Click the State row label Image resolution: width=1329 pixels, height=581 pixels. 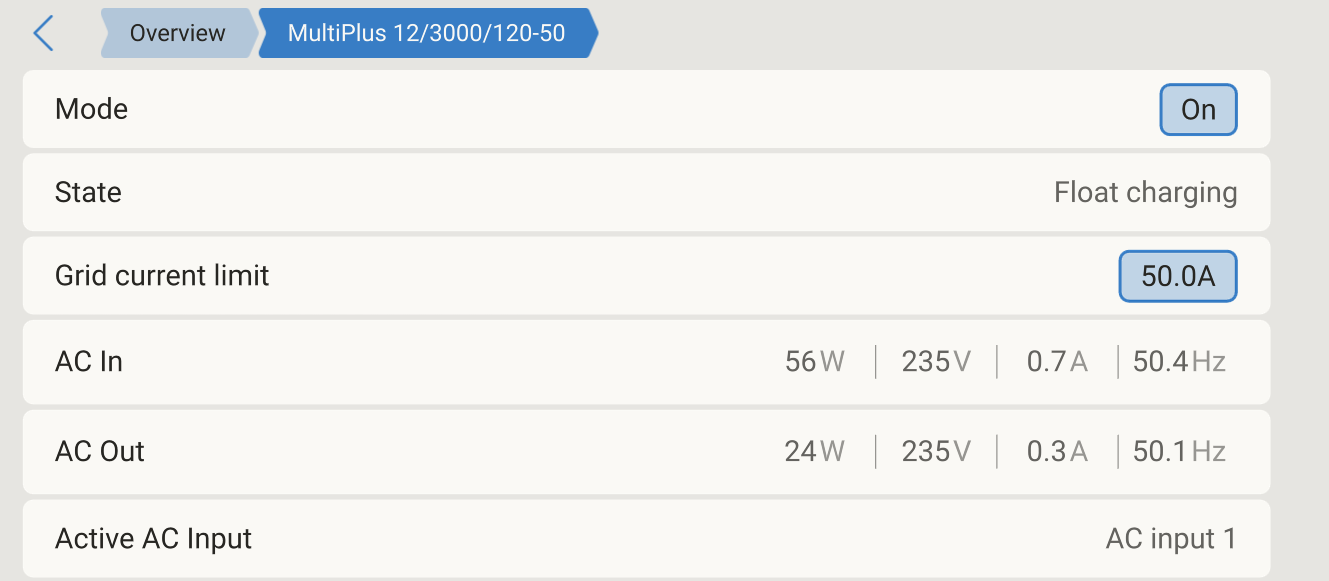click(88, 192)
